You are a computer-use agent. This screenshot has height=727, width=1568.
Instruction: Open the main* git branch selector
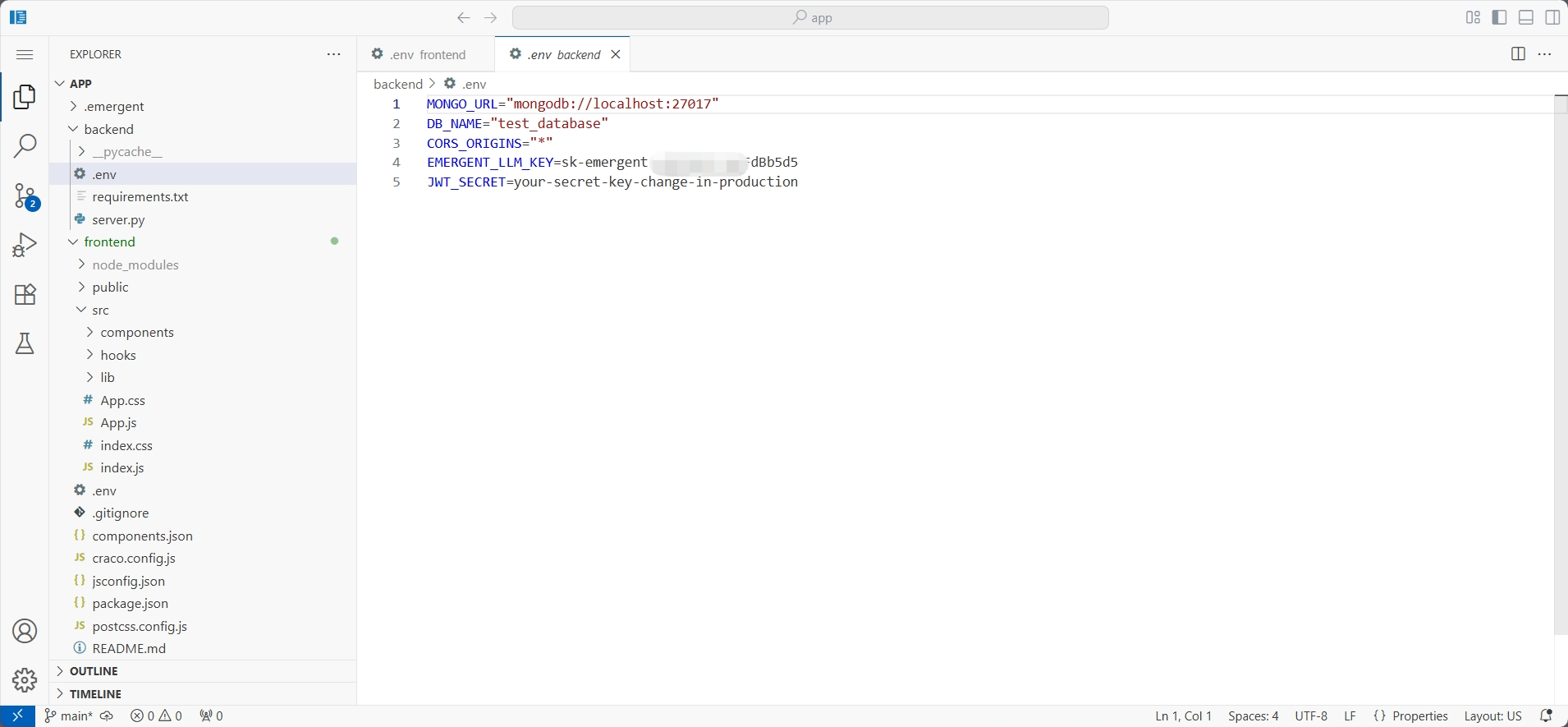pyautogui.click(x=68, y=716)
